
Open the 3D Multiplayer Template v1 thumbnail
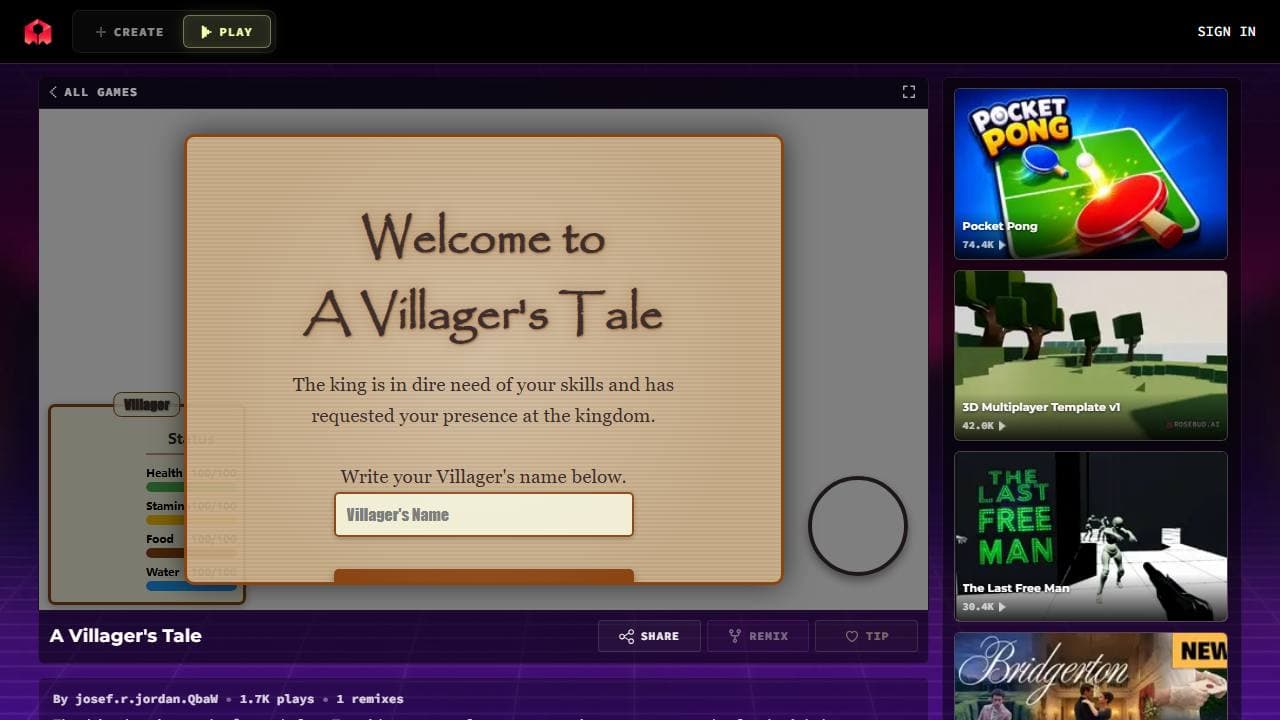click(1091, 355)
